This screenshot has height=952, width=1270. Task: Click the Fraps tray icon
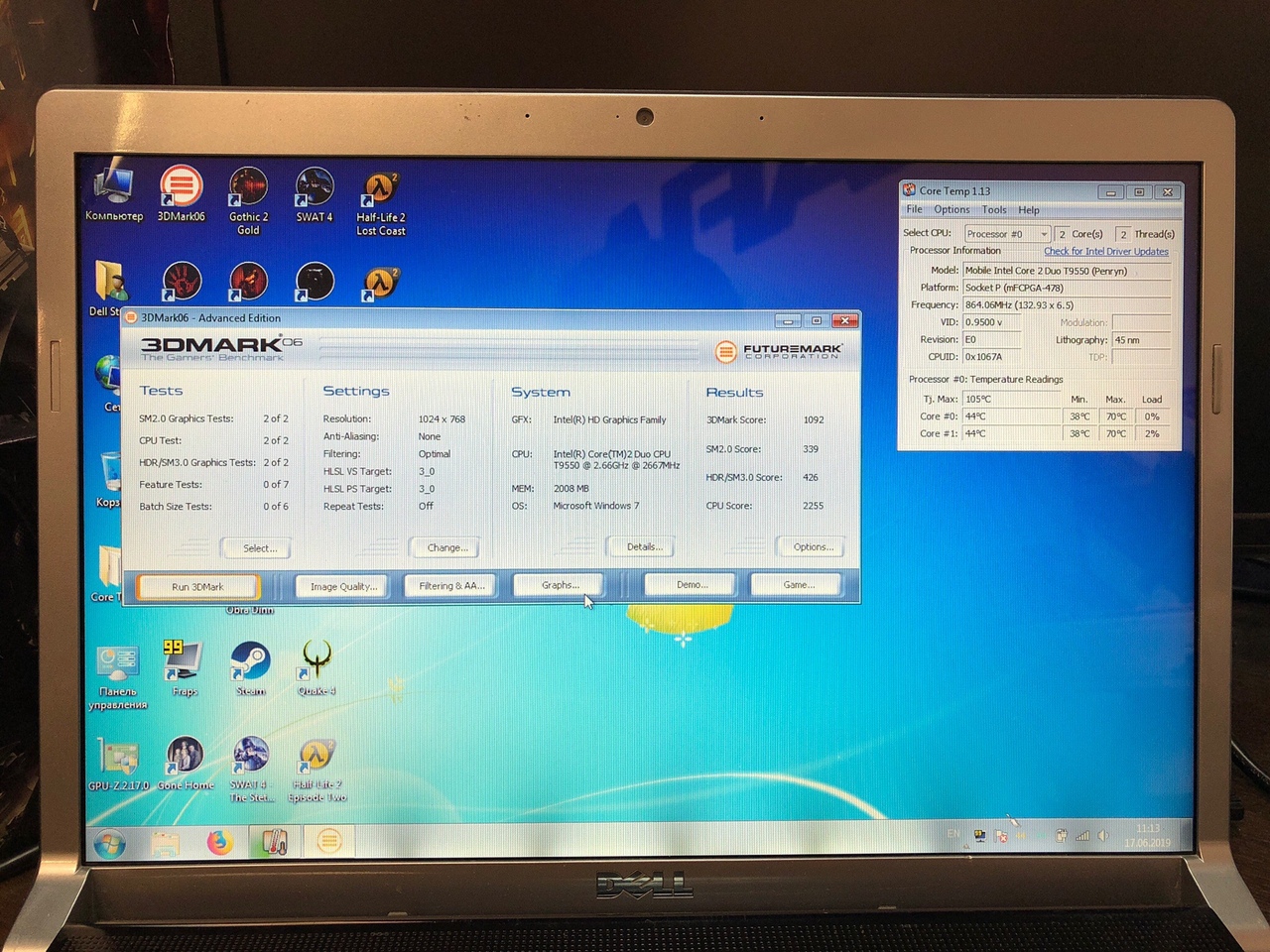[979, 837]
